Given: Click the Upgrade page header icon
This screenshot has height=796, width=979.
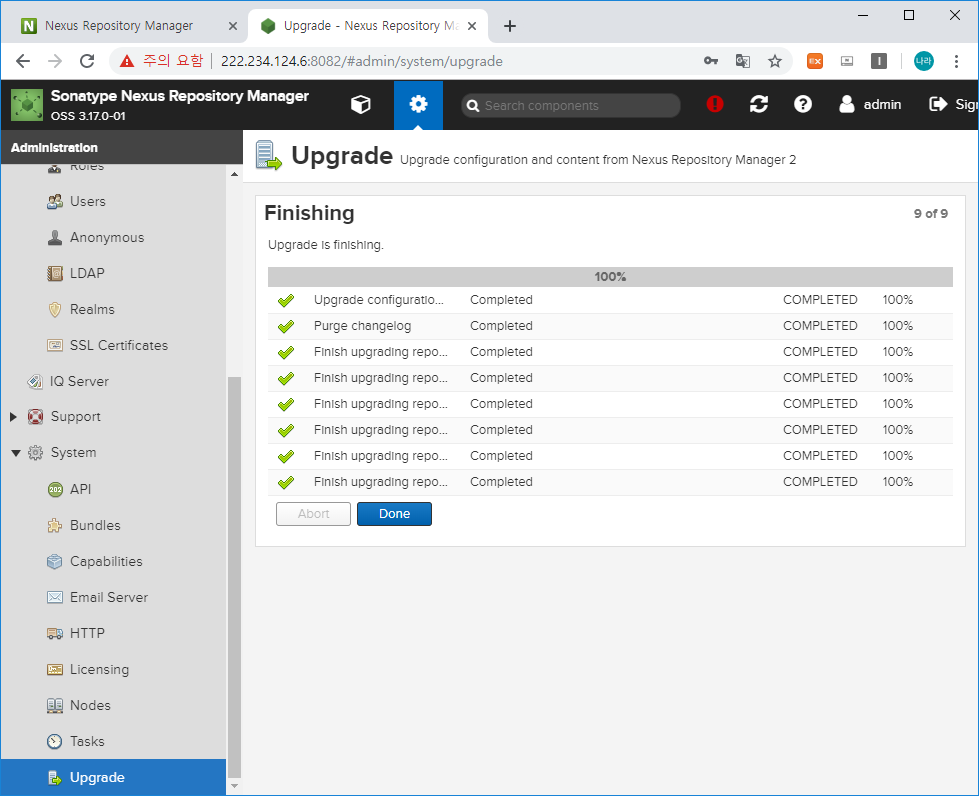Looking at the screenshot, I should point(268,155).
